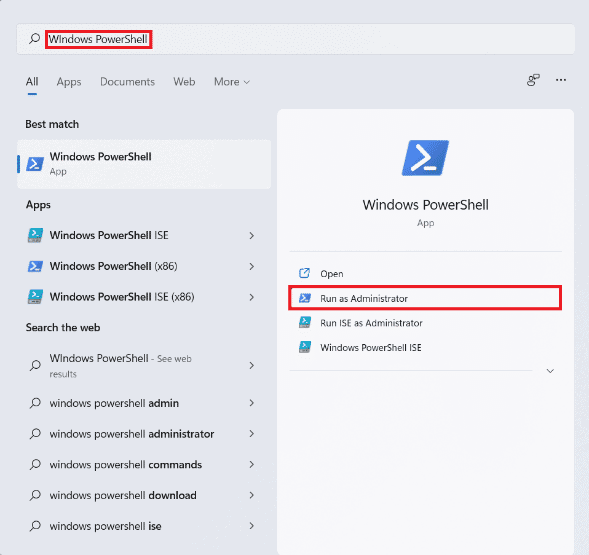This screenshot has height=555, width=589.
Task: Open the three-dot options menu
Action: (561, 80)
